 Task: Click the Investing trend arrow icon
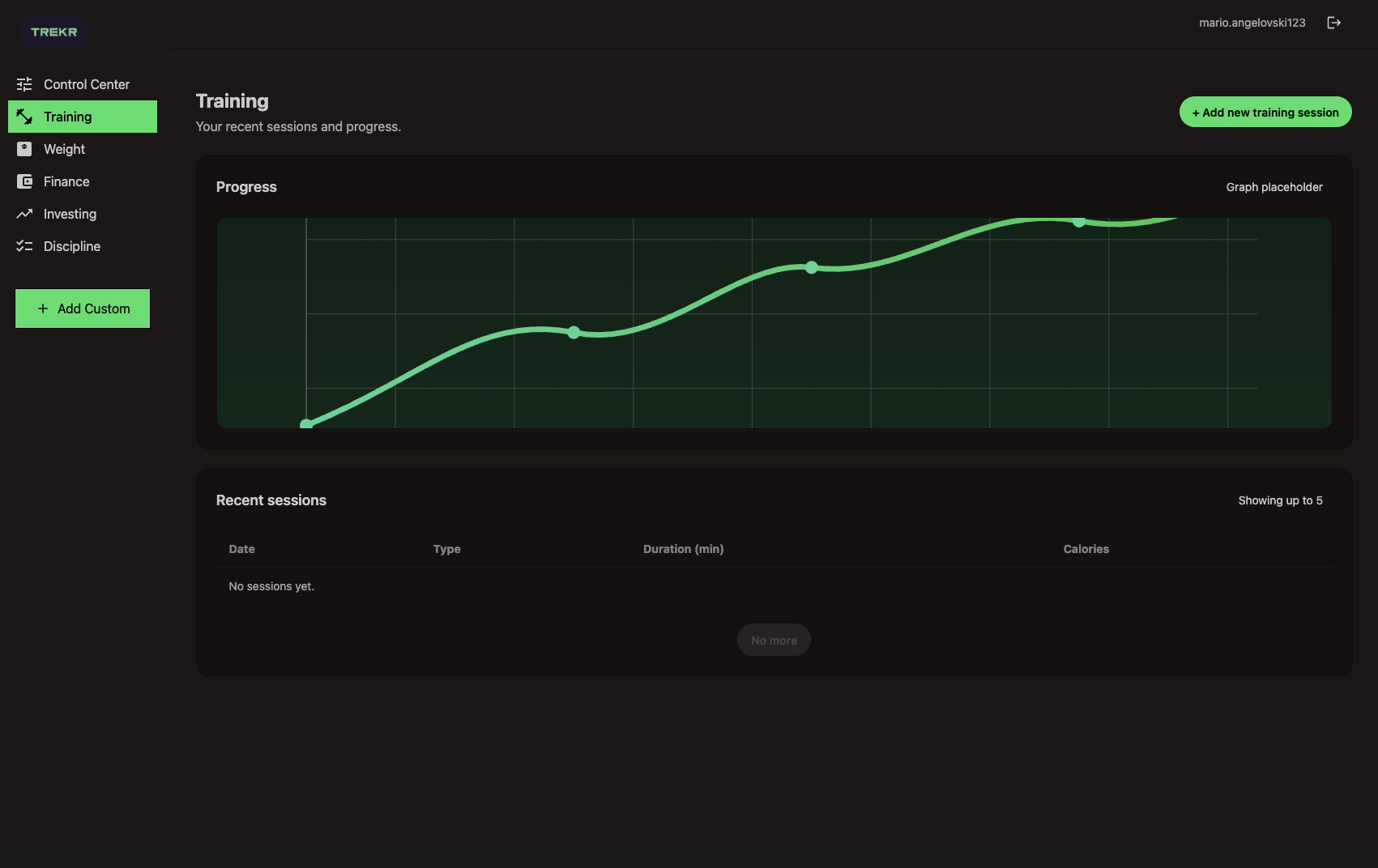24,214
